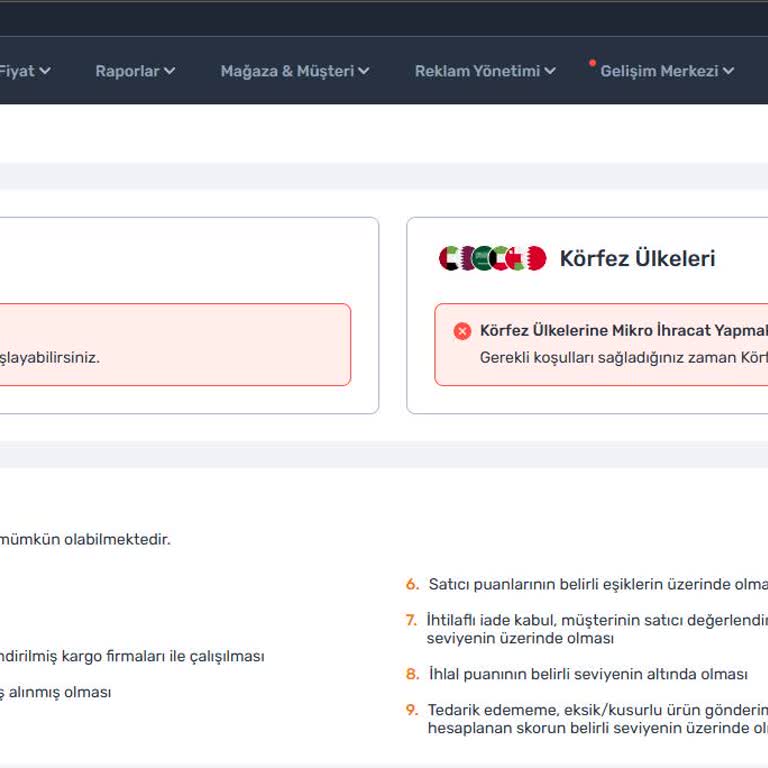The height and width of the screenshot is (768, 768).
Task: Open the Raporlar menu
Action: (x=135, y=71)
